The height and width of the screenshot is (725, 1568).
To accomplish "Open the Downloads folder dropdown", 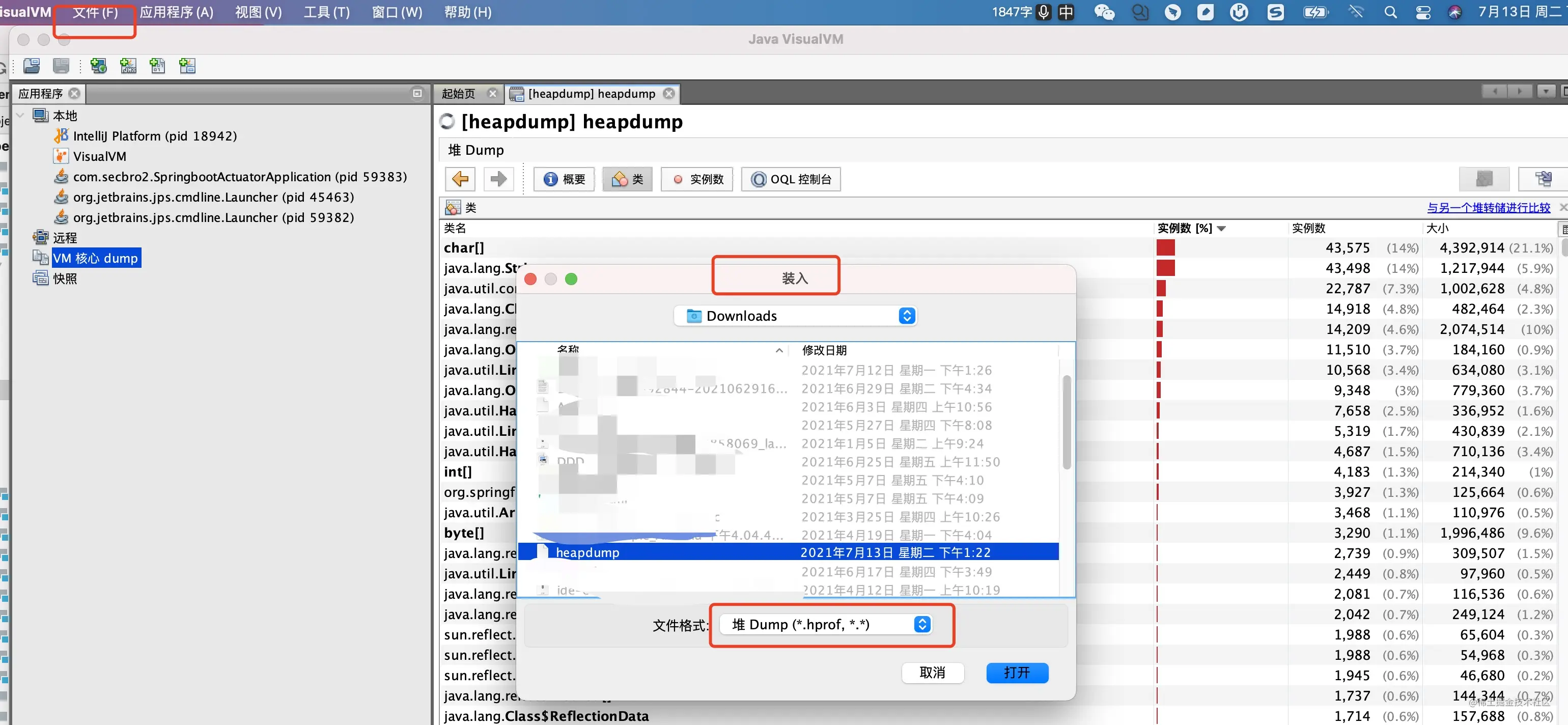I will coord(795,316).
